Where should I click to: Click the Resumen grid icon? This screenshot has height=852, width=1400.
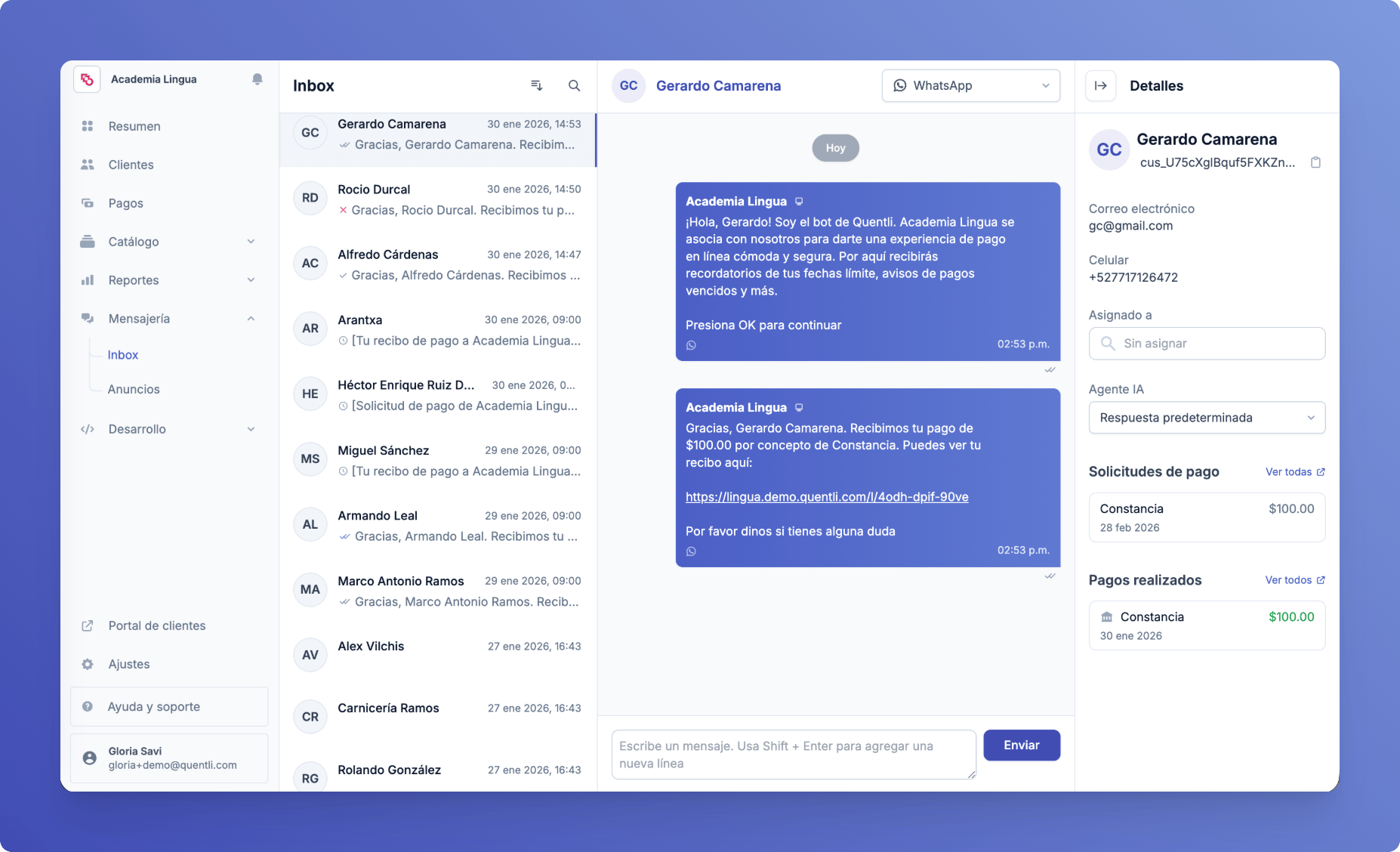point(88,126)
